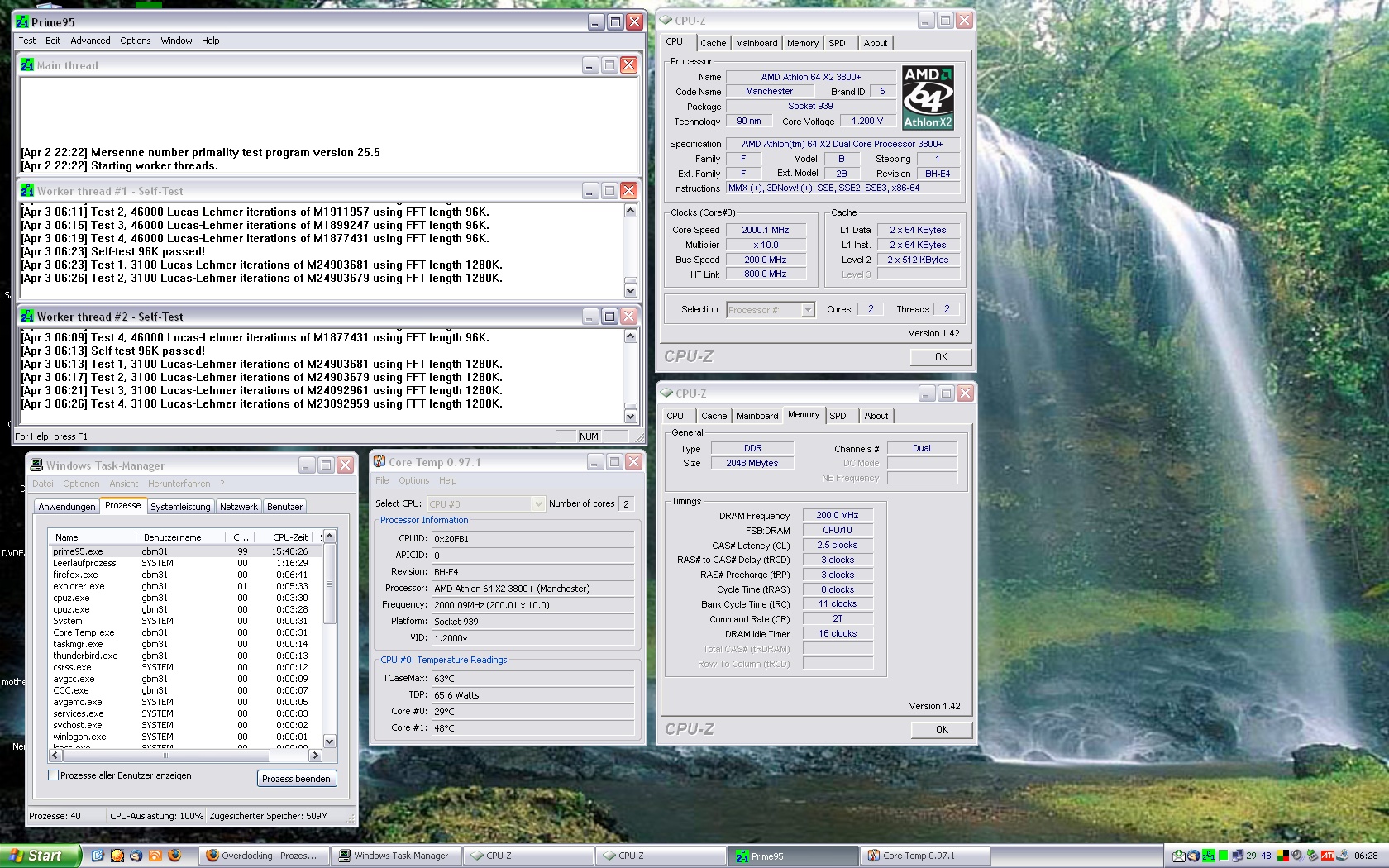The image size is (1389, 868).
Task: Open the Cache tab in the processor CPU-Z window
Action: [x=713, y=43]
